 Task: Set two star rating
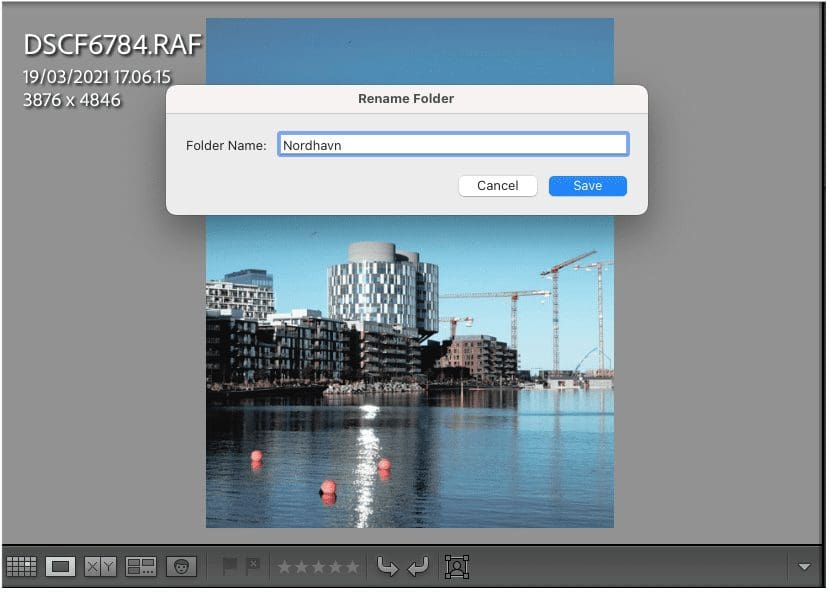pyautogui.click(x=301, y=567)
